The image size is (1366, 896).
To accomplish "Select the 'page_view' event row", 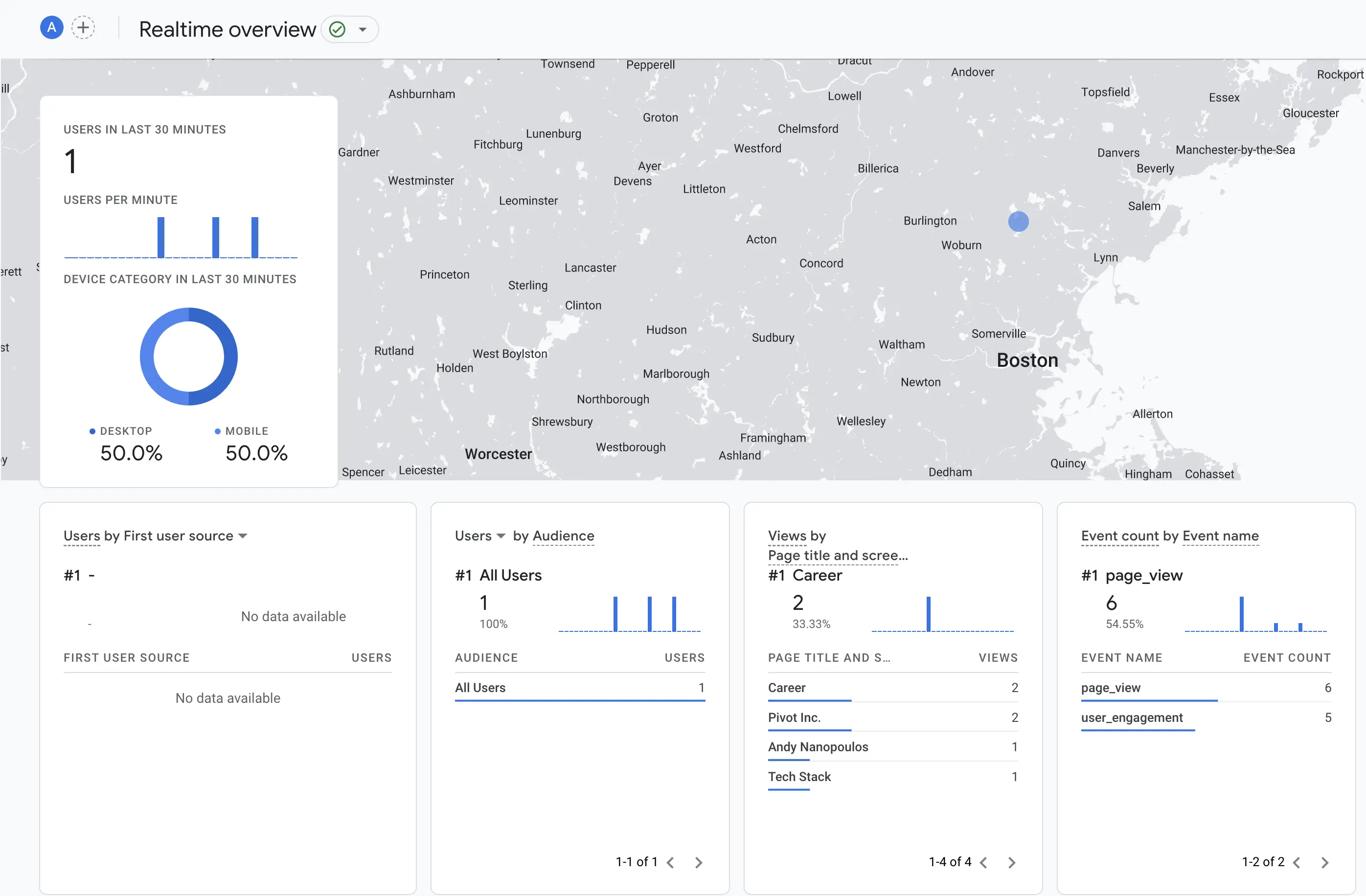I will pos(1207,688).
